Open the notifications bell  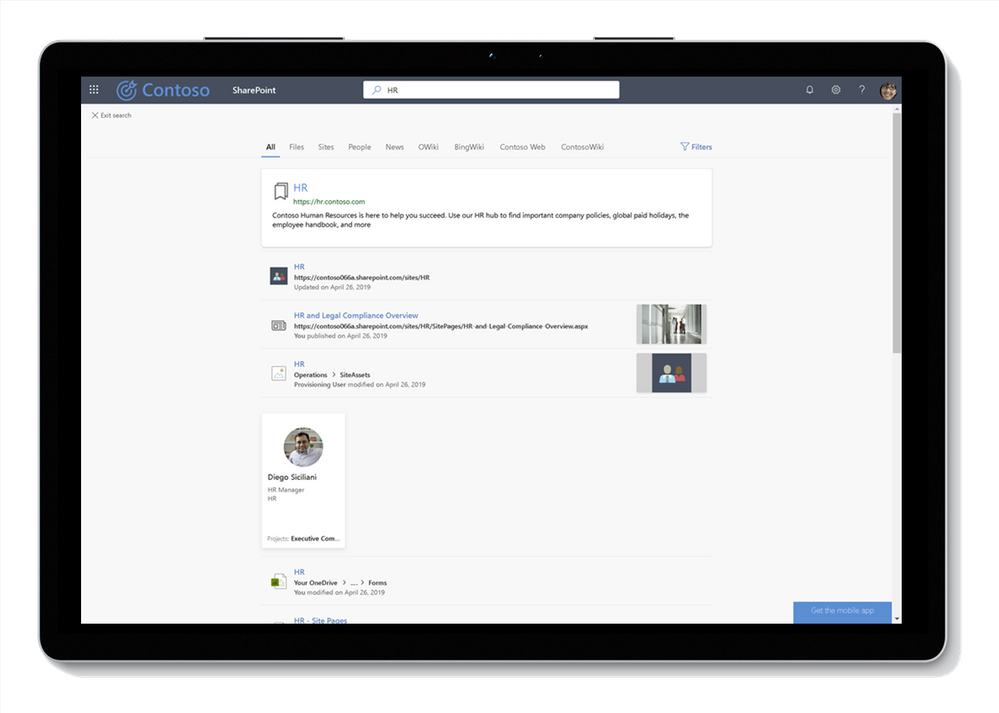click(809, 90)
